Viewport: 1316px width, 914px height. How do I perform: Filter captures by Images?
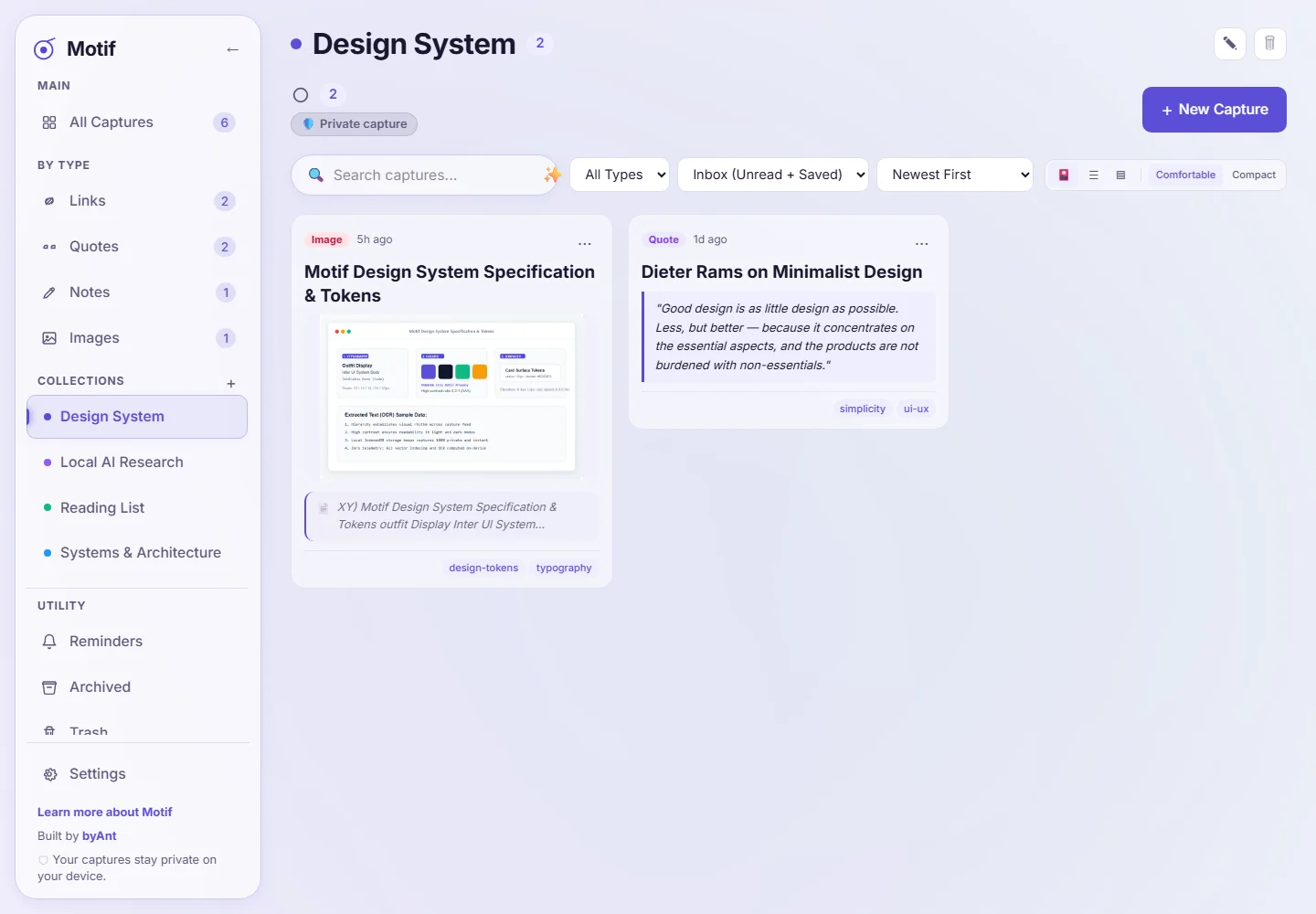[x=137, y=338]
